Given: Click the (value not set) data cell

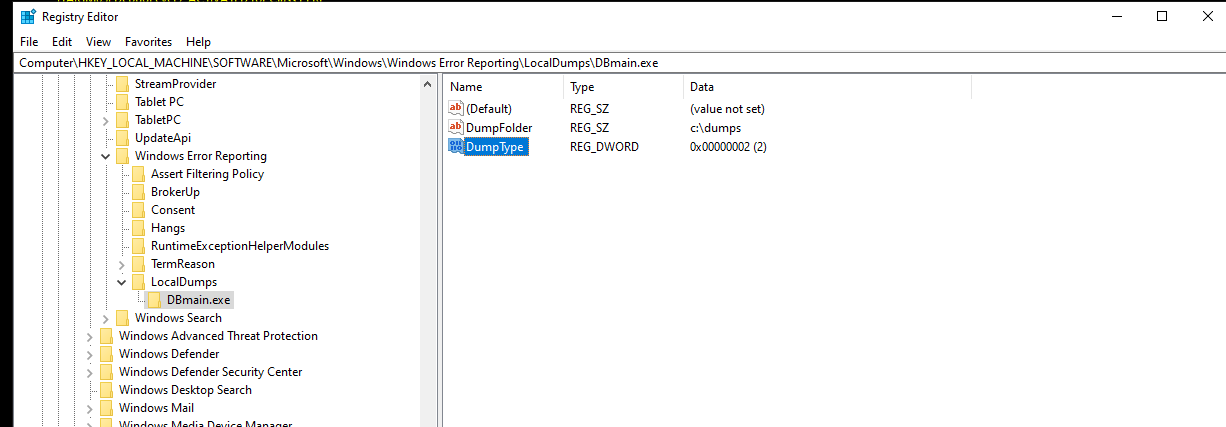Looking at the screenshot, I should 727,108.
